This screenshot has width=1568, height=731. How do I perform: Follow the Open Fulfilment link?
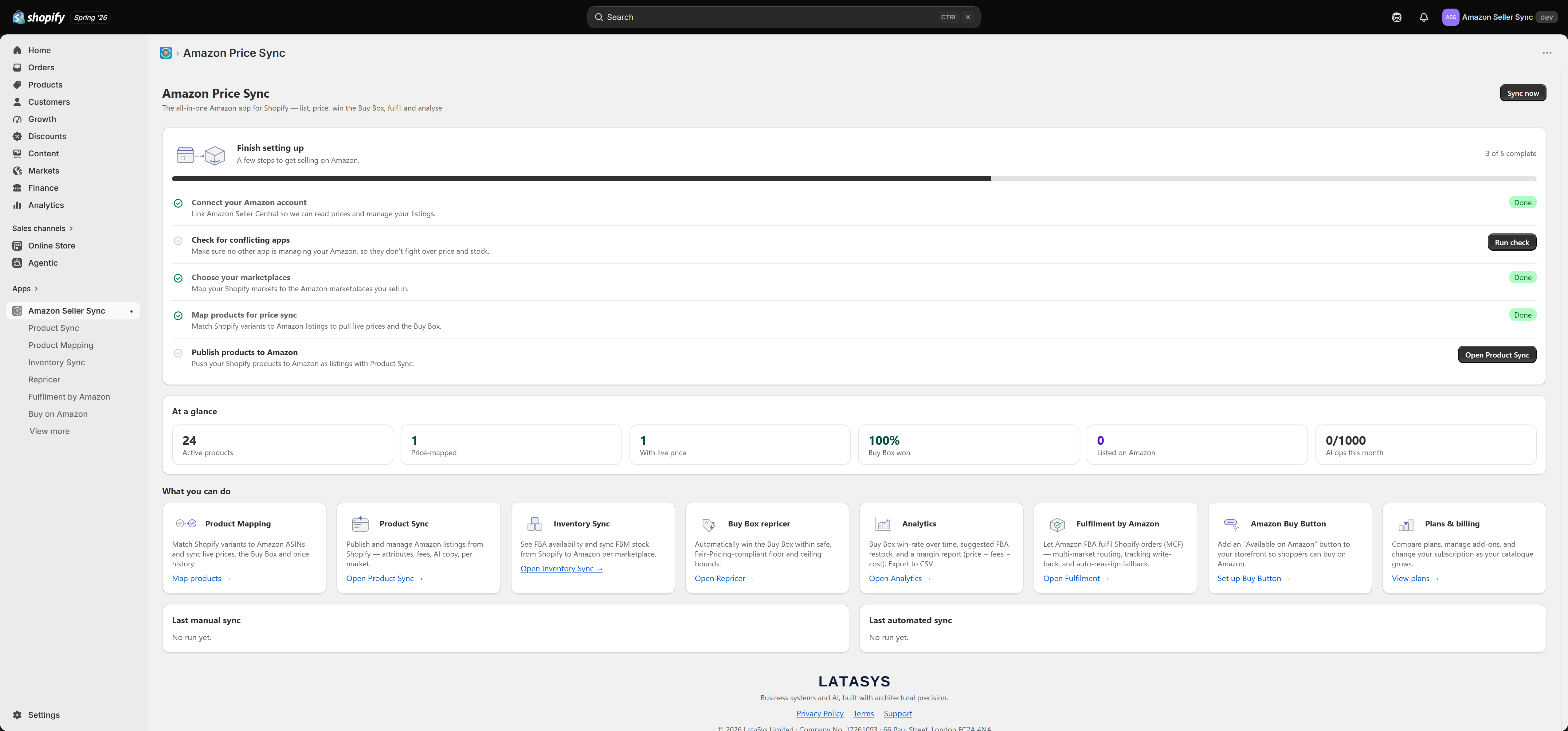(x=1076, y=578)
